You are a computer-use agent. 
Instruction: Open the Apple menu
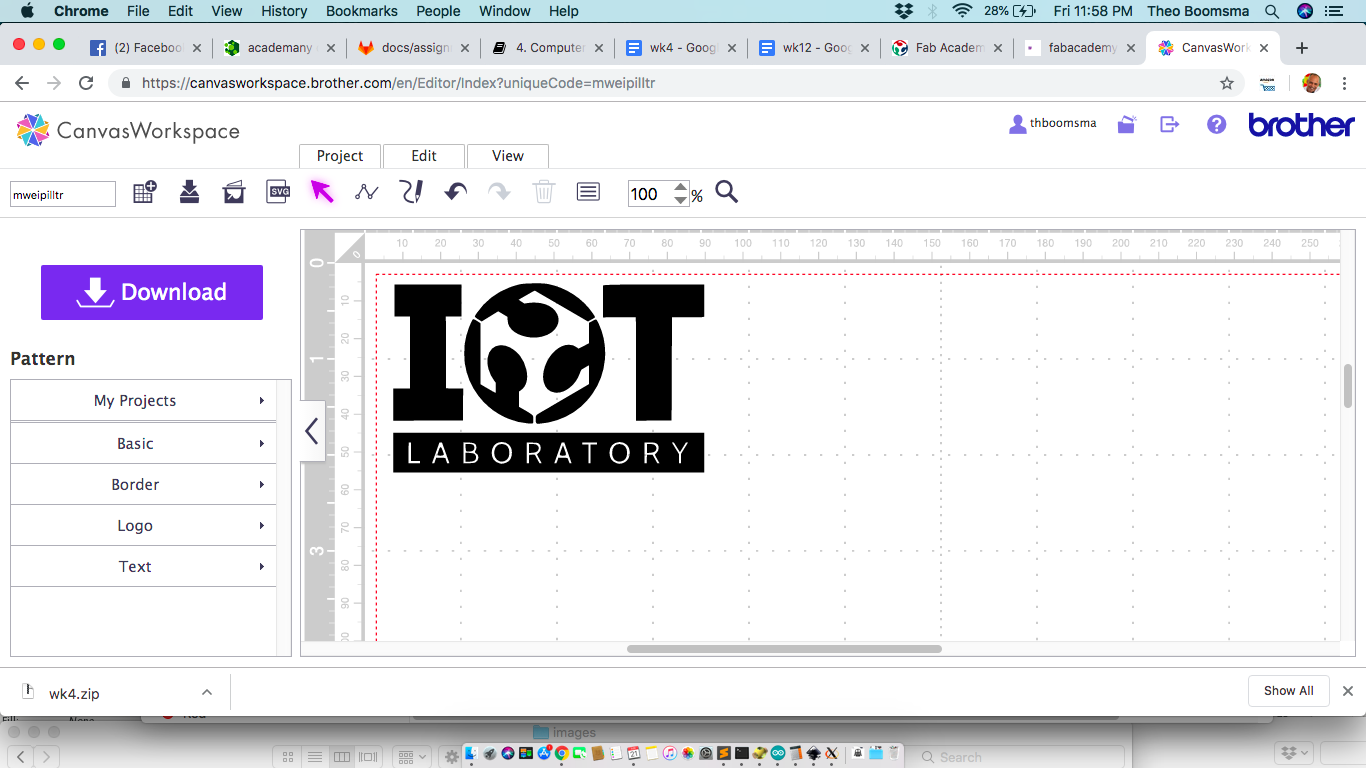27,11
